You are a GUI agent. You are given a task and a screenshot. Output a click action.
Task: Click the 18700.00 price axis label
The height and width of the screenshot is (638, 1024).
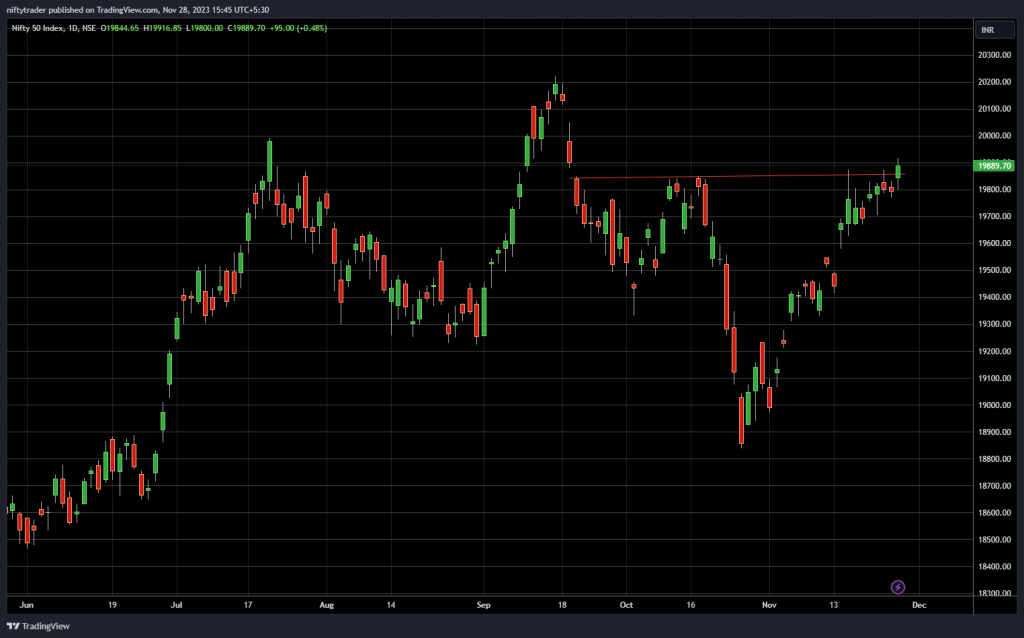point(994,486)
